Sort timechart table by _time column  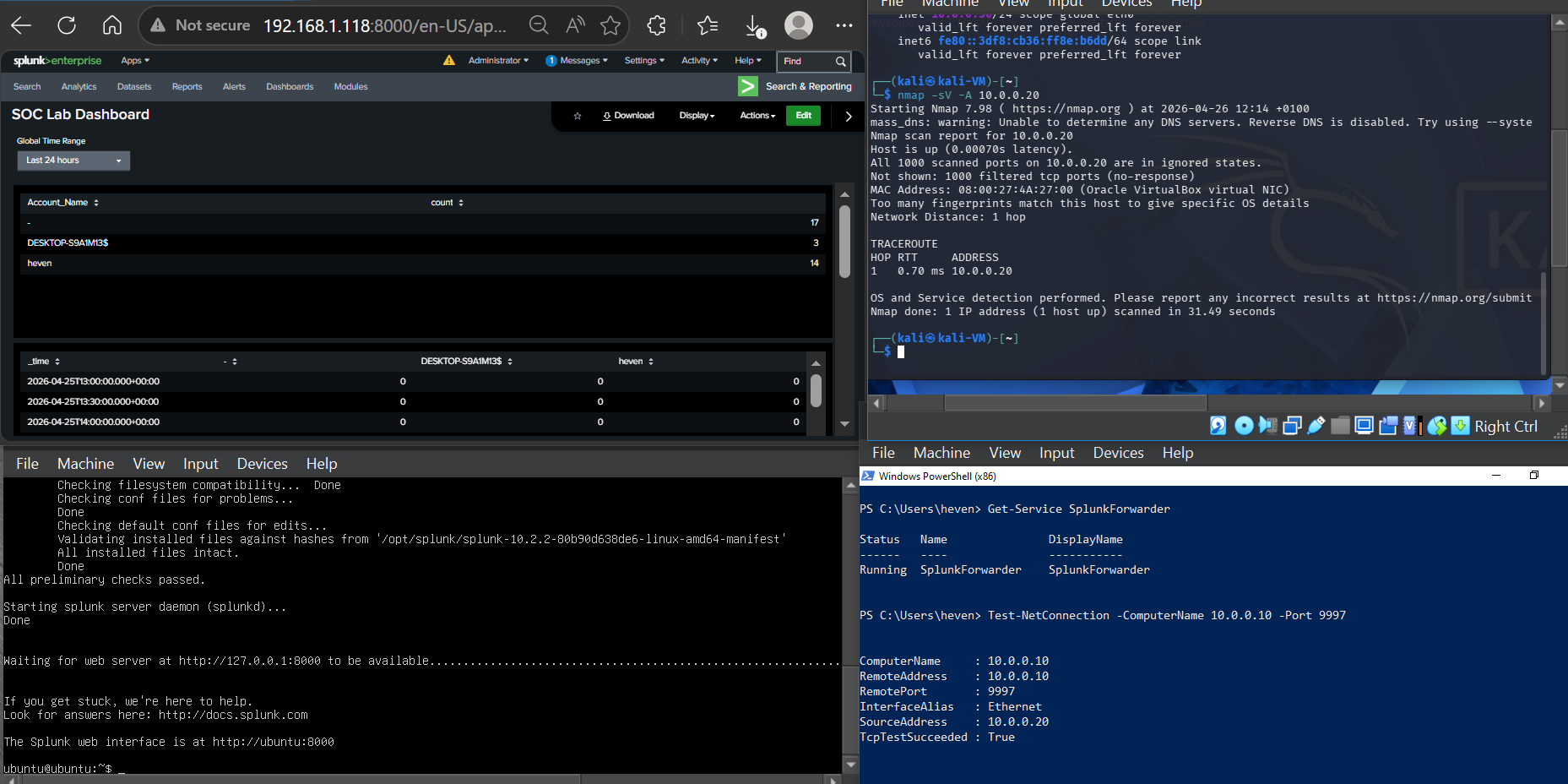(43, 362)
